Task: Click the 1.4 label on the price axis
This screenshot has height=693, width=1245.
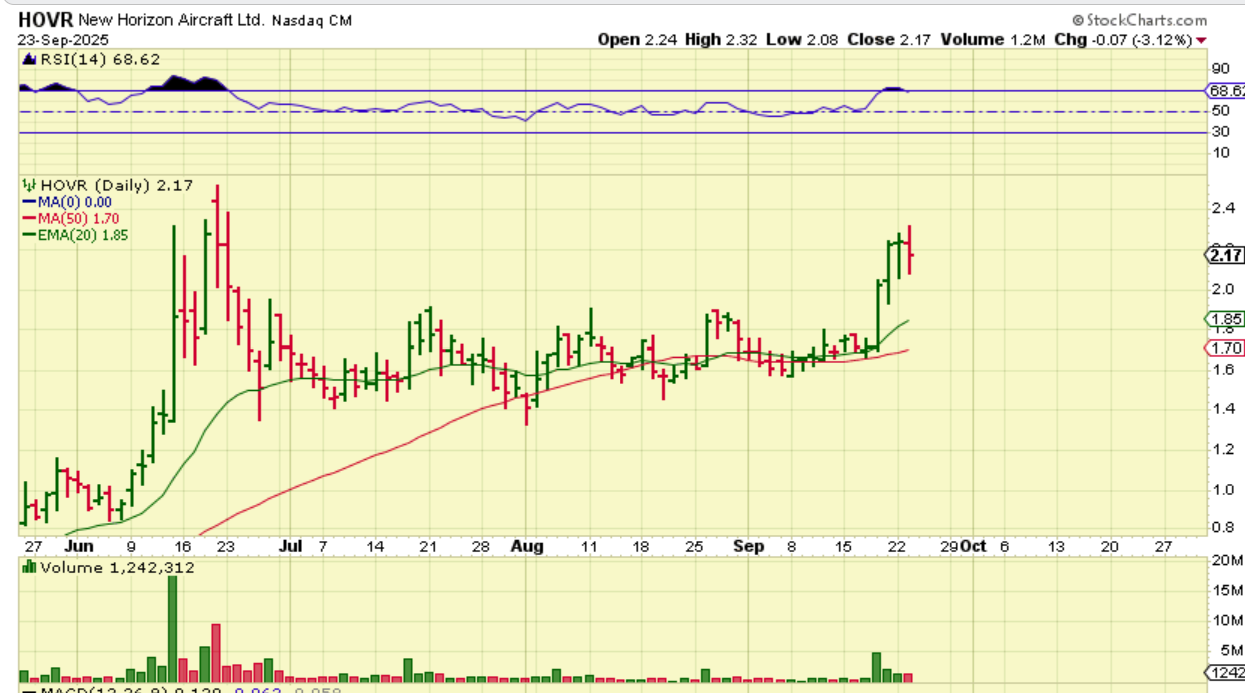Action: (1222, 409)
